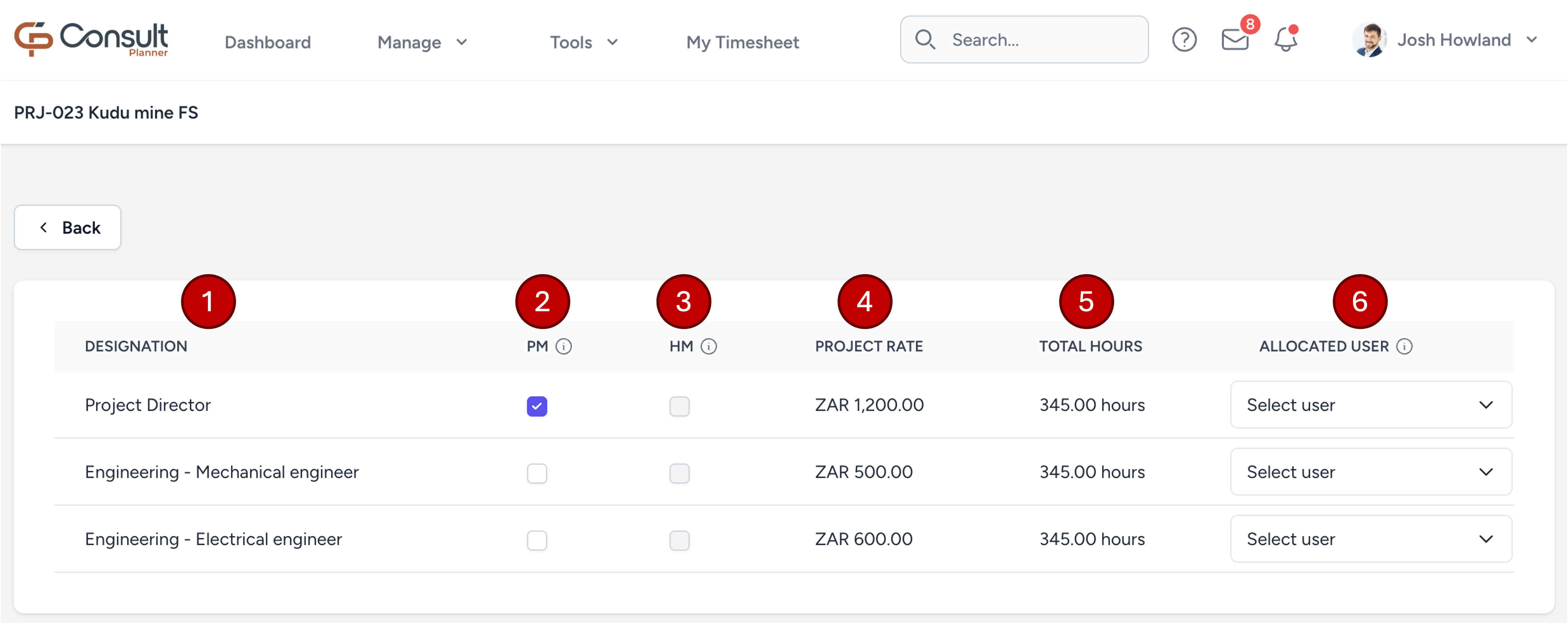Check PM for Mechanical engineer
Viewport: 1568px width, 624px height.
(537, 472)
